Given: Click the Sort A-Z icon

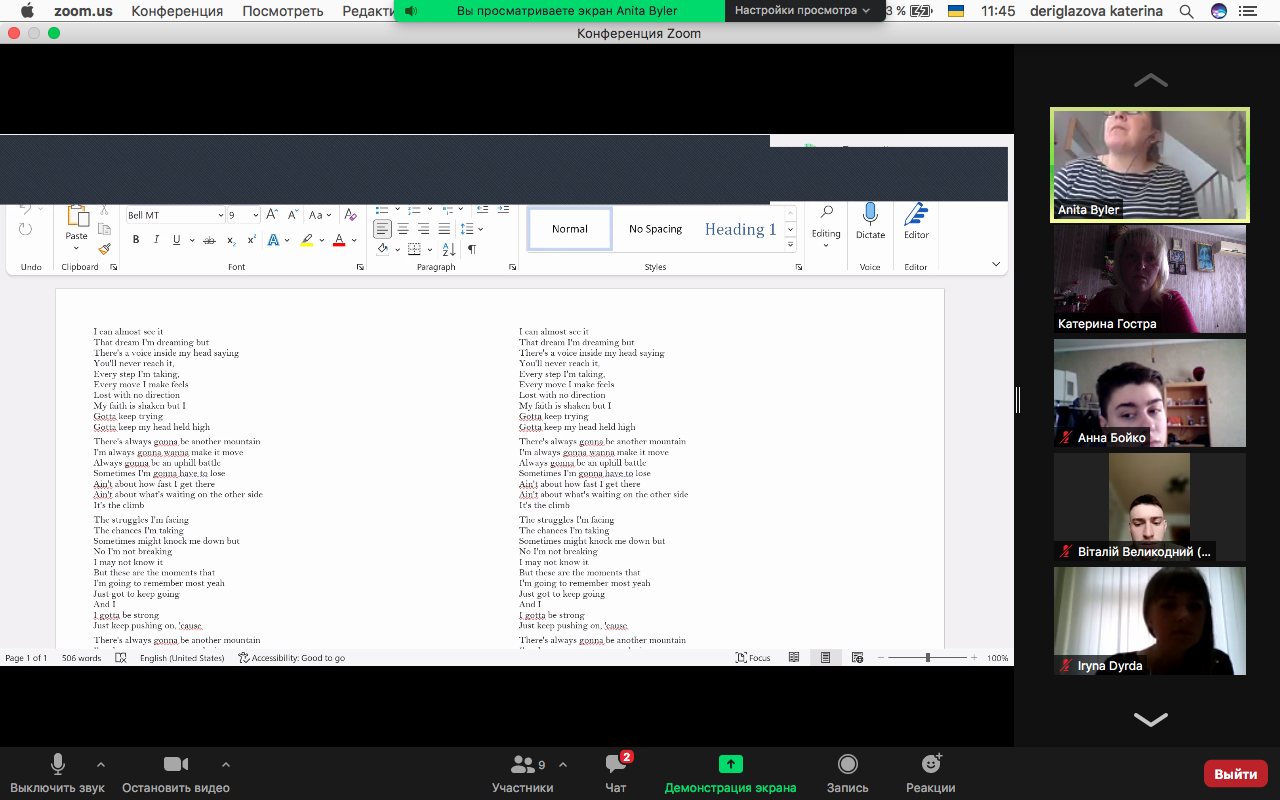Looking at the screenshot, I should point(449,249).
